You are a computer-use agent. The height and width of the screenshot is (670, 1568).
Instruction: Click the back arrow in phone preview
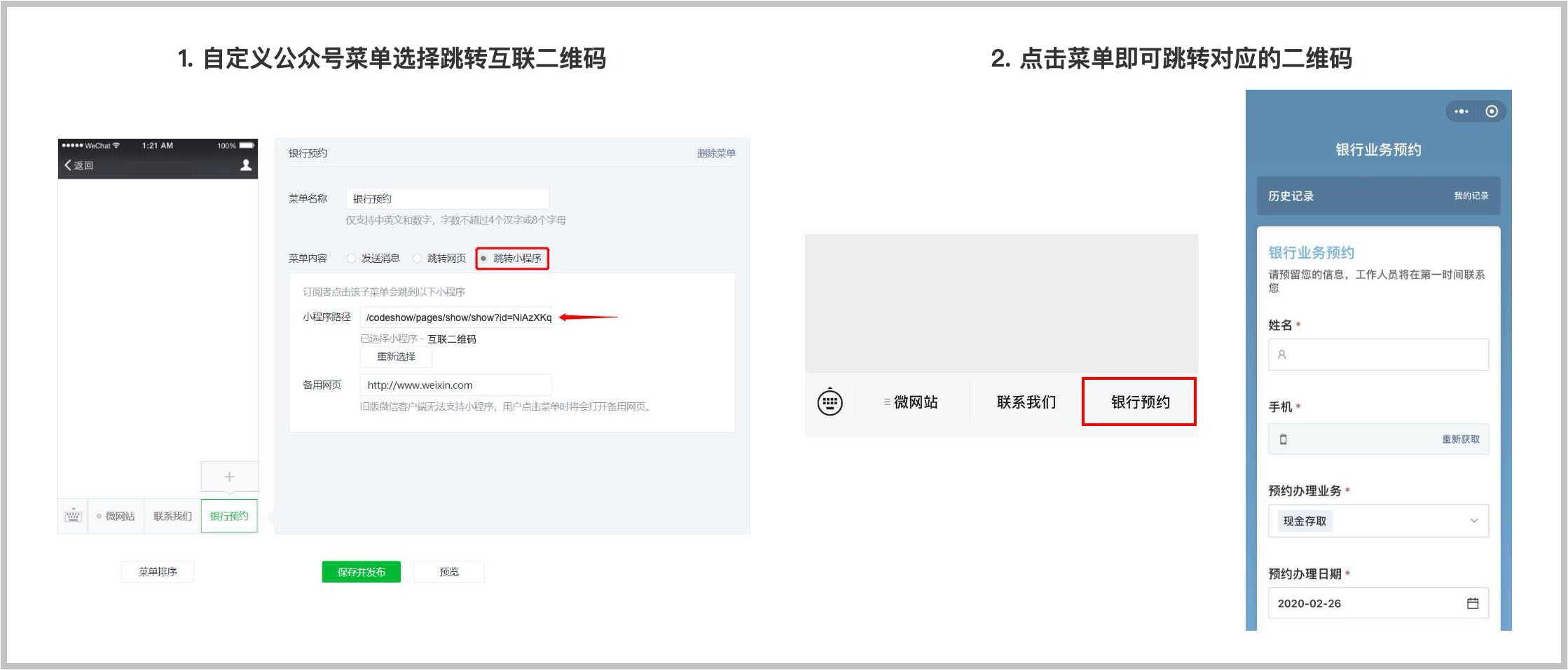pos(69,165)
